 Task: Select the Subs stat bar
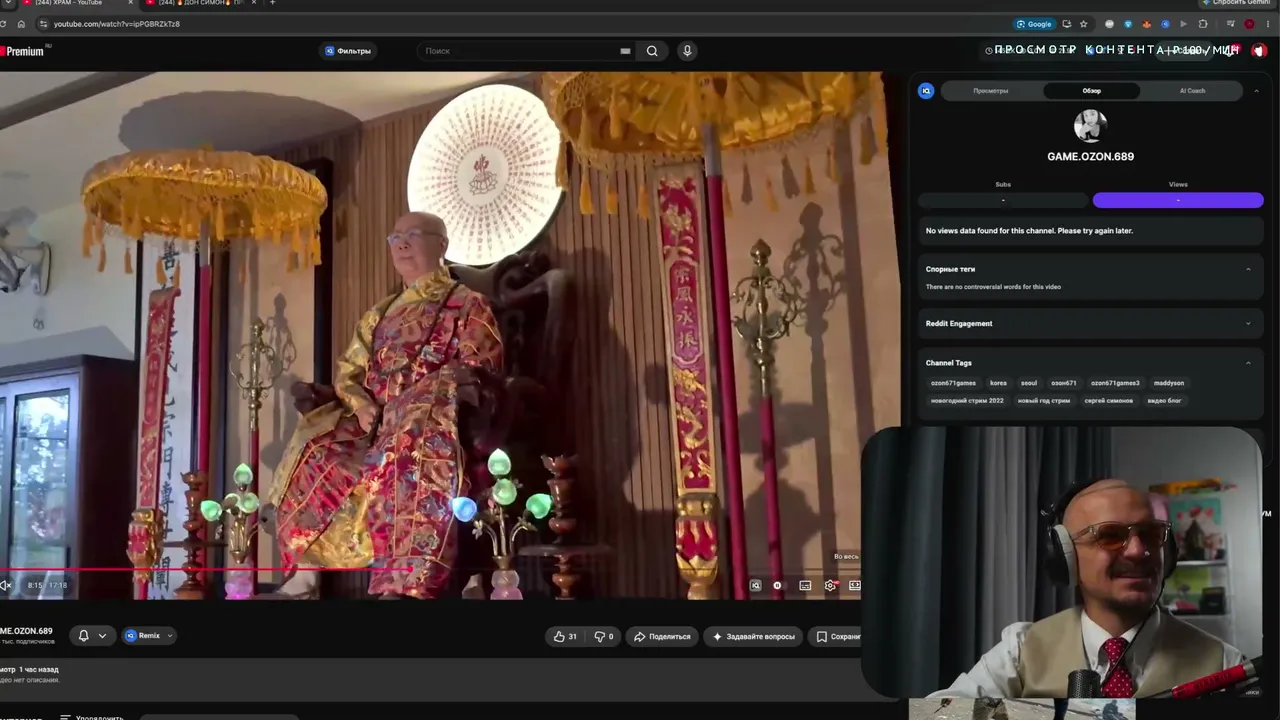[1003, 200]
